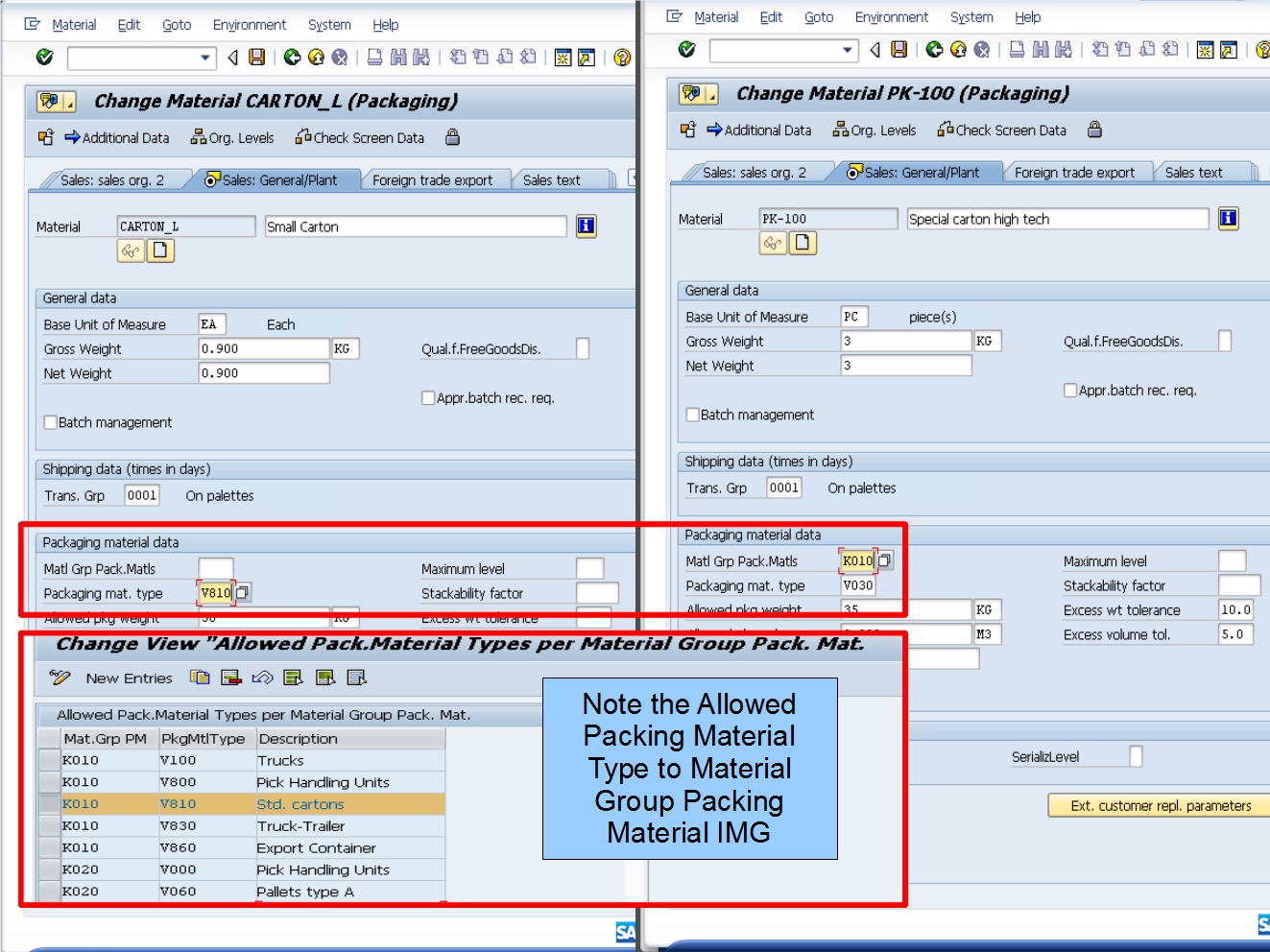Open the command field dropdown in CARTON_L window
1270x952 pixels.
(205, 58)
